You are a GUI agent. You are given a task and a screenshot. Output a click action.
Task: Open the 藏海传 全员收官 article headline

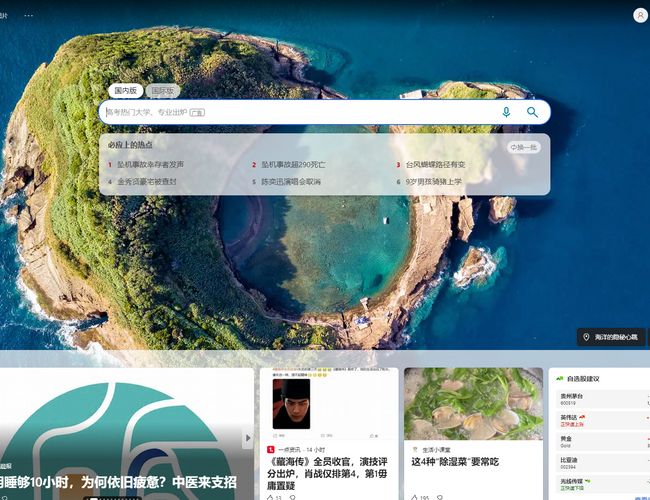327,473
